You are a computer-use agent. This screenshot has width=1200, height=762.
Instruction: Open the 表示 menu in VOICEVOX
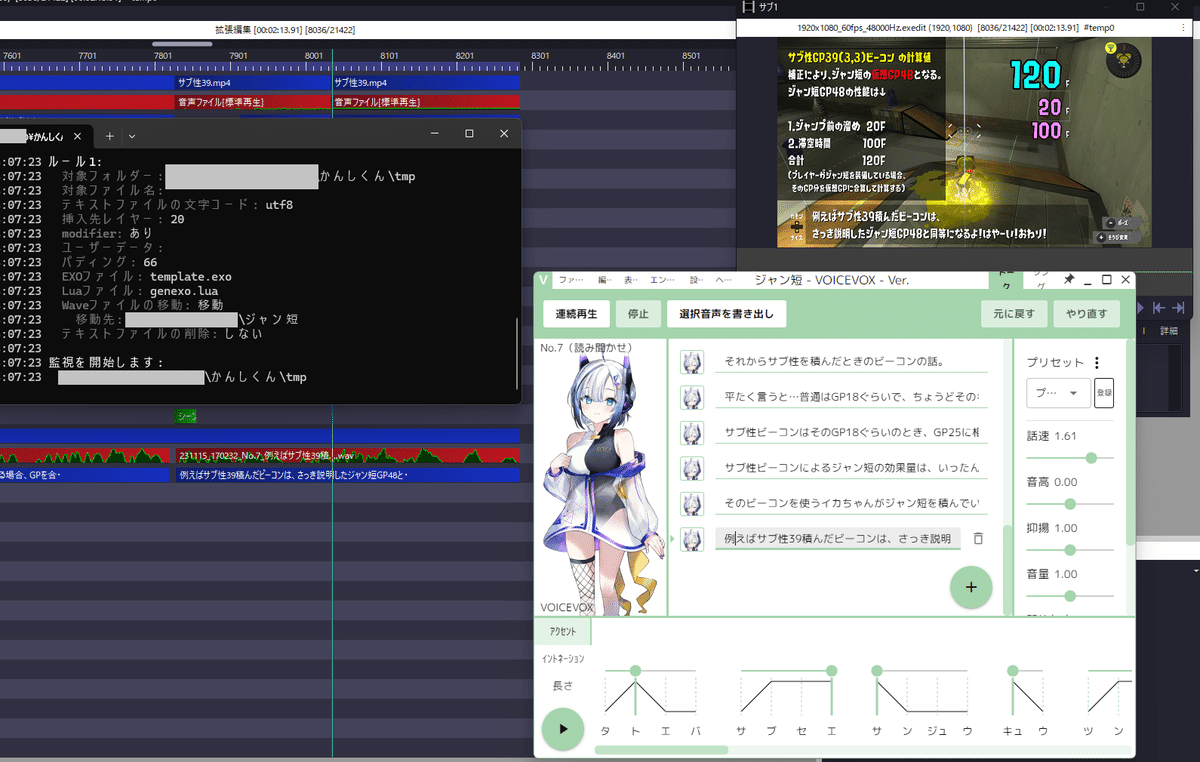(x=630, y=280)
